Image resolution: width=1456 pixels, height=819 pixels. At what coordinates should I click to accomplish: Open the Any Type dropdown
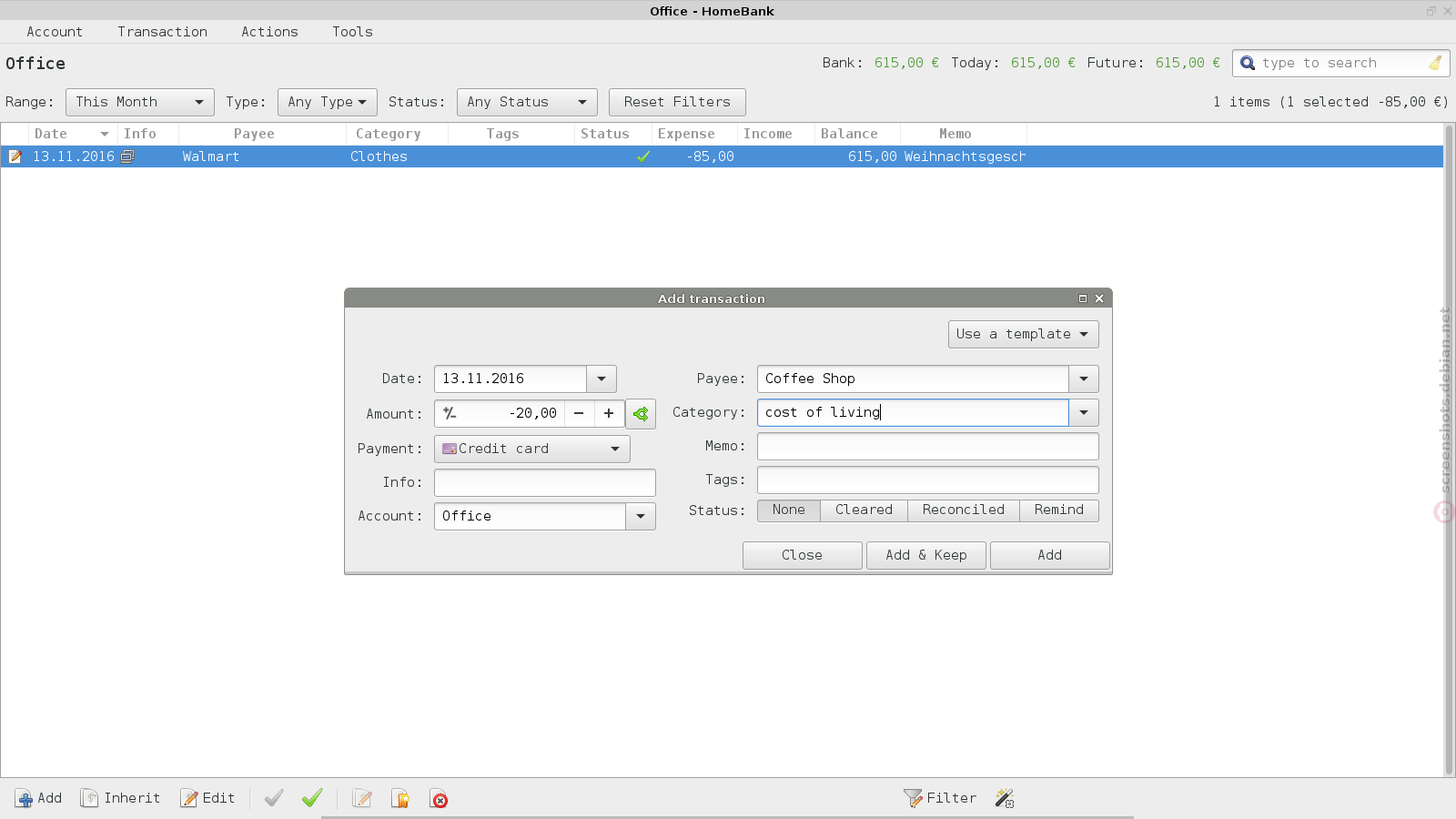pyautogui.click(x=328, y=102)
